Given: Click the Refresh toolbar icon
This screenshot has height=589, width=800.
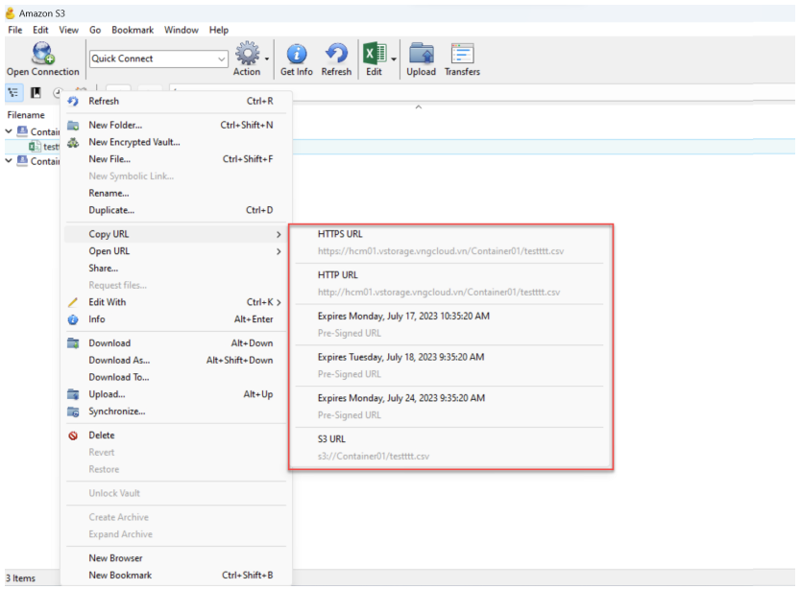Looking at the screenshot, I should 336,59.
